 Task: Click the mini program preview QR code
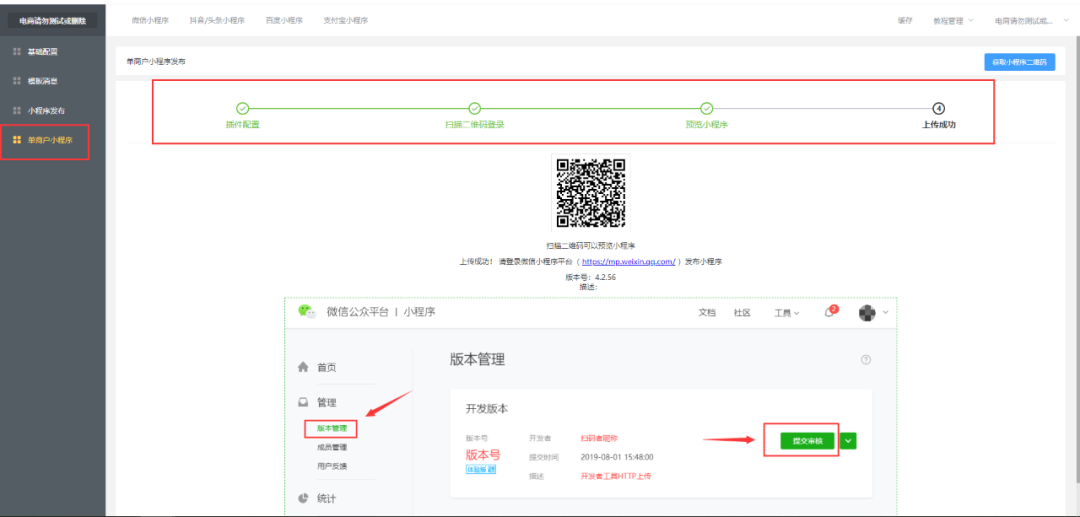coord(590,193)
